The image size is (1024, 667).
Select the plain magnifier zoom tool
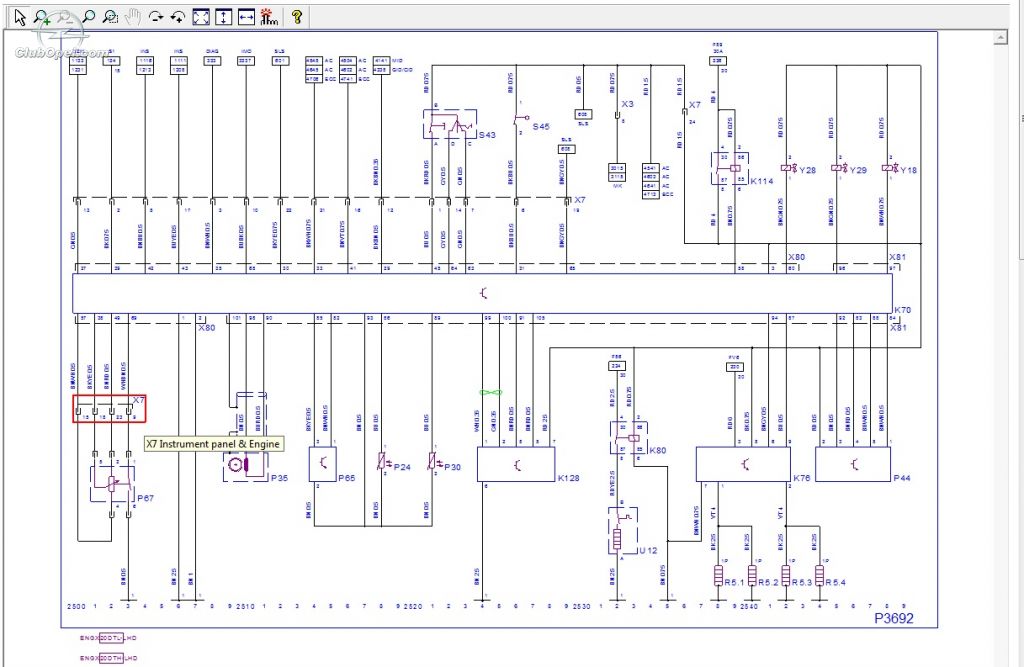click(88, 17)
